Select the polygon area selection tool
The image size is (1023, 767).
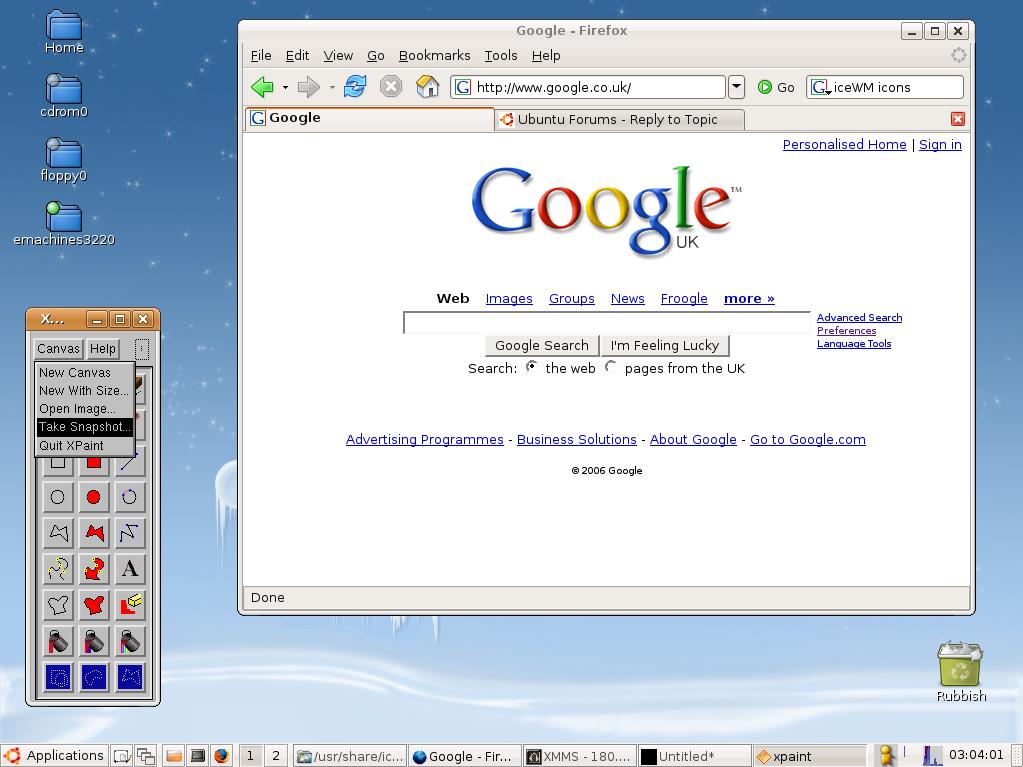[x=129, y=677]
